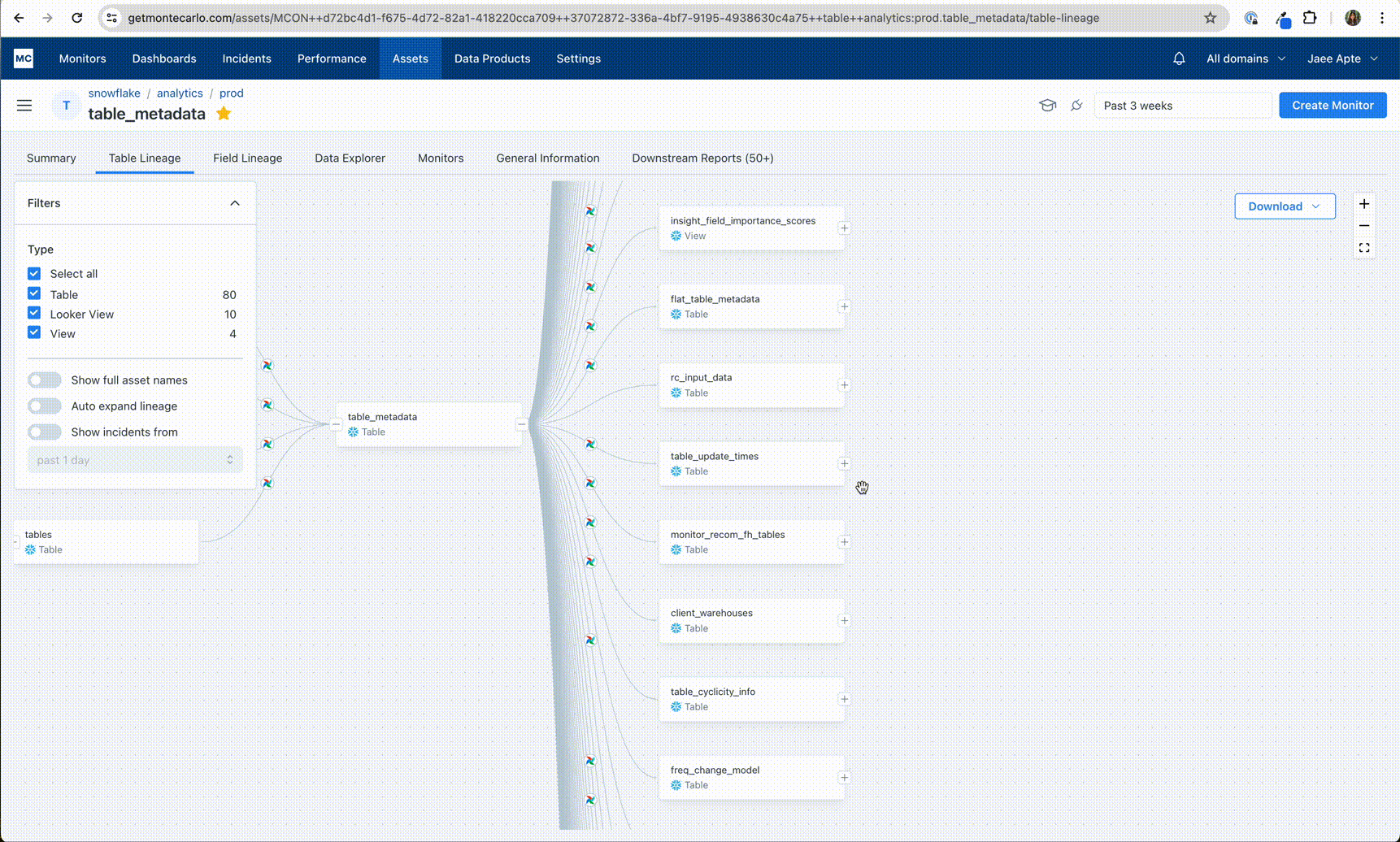This screenshot has width=1400, height=842.
Task: Open the past 1 day dropdown
Action: (135, 460)
